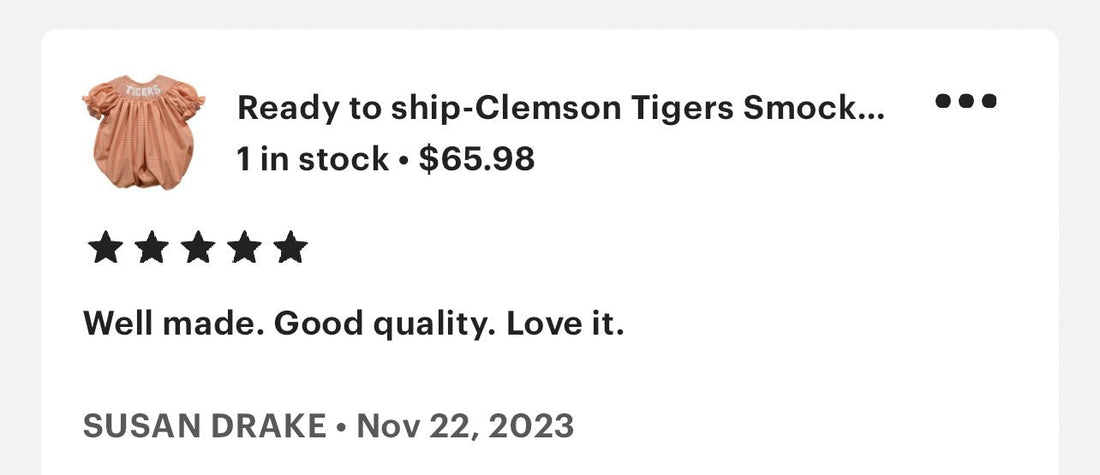The height and width of the screenshot is (475, 1100).
Task: Click the Nov 22, 2023 review date
Action: pos(465,427)
